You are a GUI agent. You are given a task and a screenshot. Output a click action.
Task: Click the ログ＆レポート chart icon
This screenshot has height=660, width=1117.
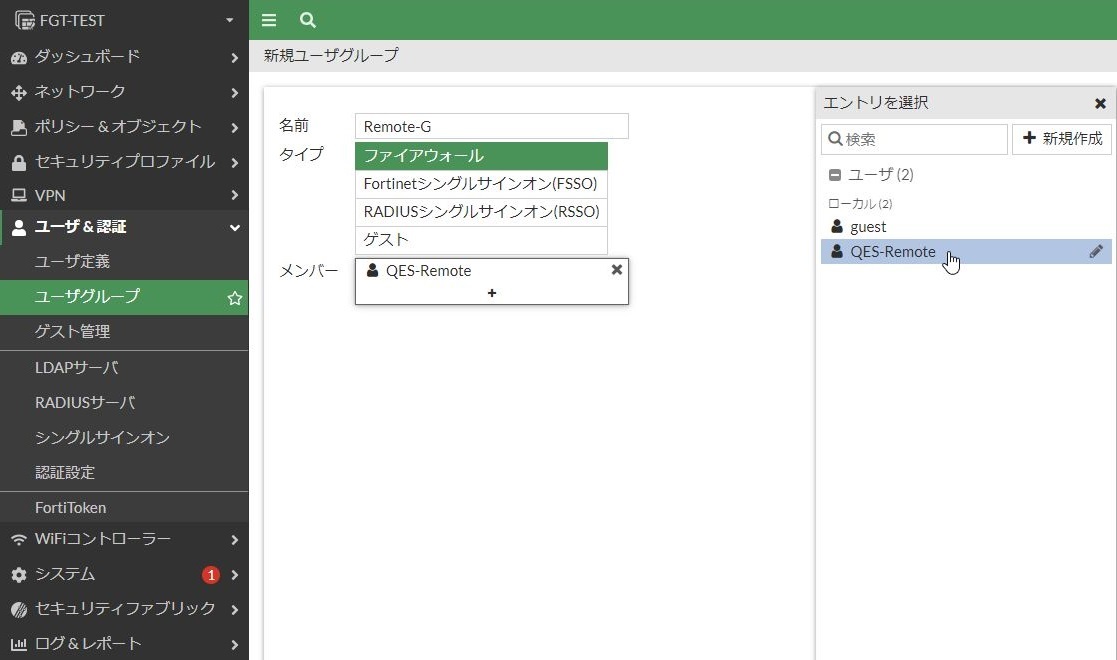click(x=19, y=644)
